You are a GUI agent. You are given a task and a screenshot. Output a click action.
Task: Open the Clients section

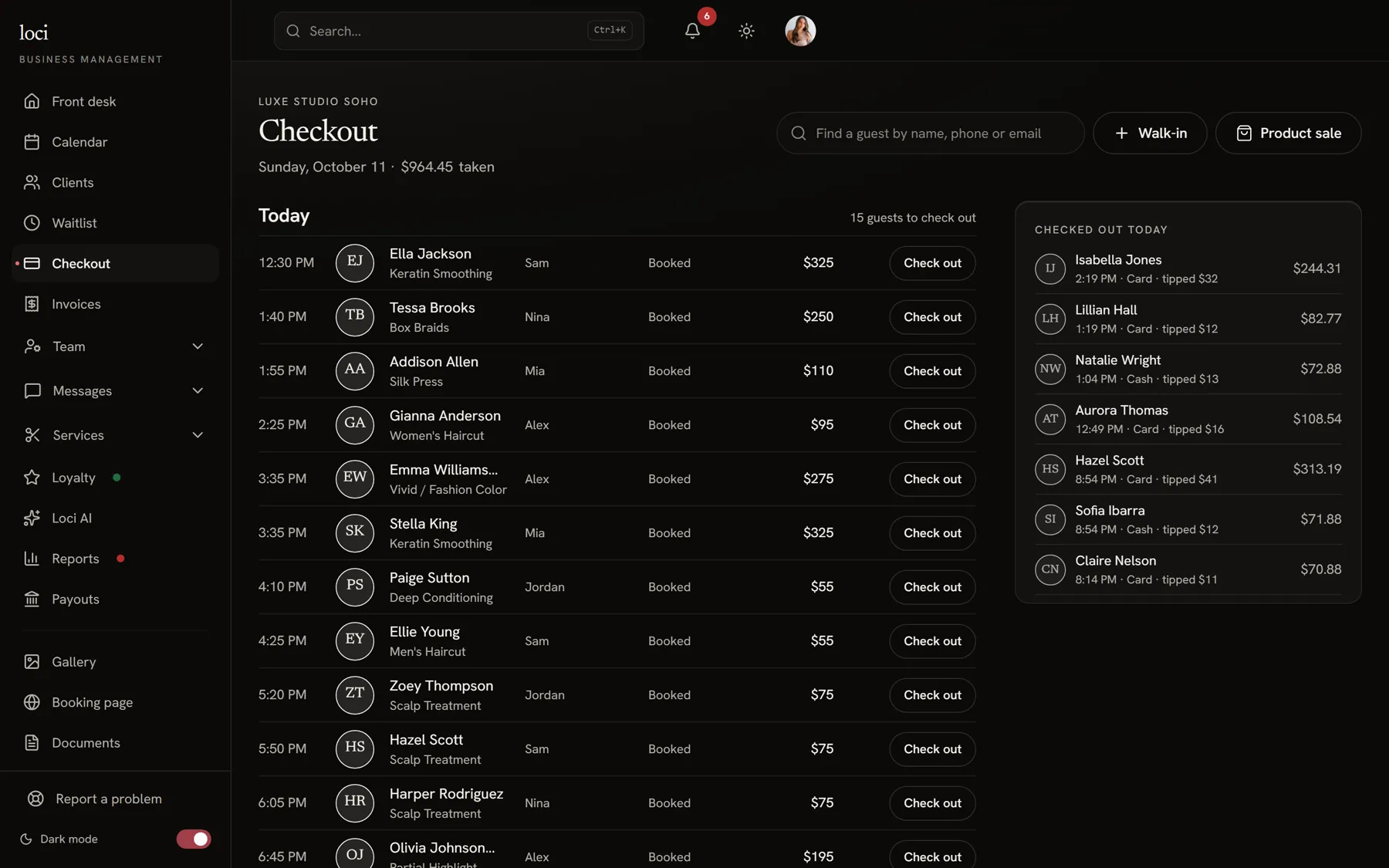(115, 183)
